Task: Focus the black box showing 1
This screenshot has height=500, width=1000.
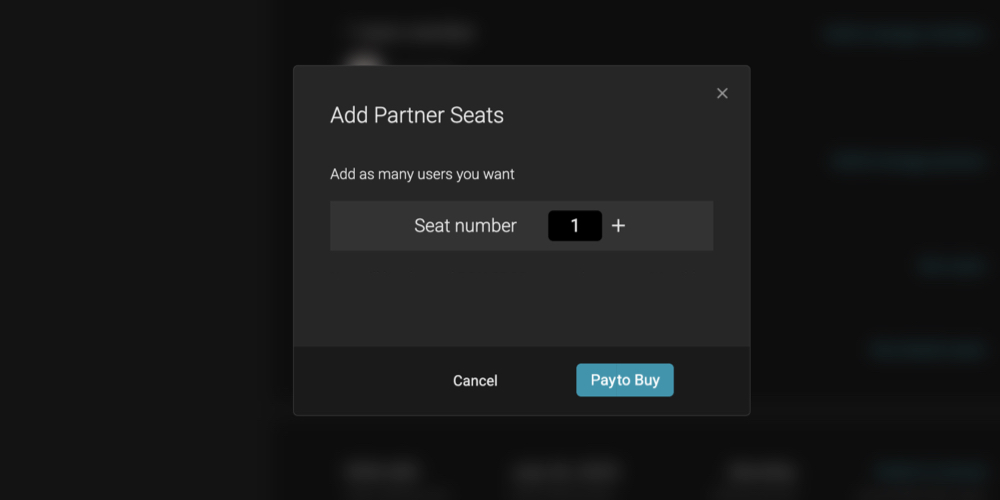Action: tap(575, 226)
